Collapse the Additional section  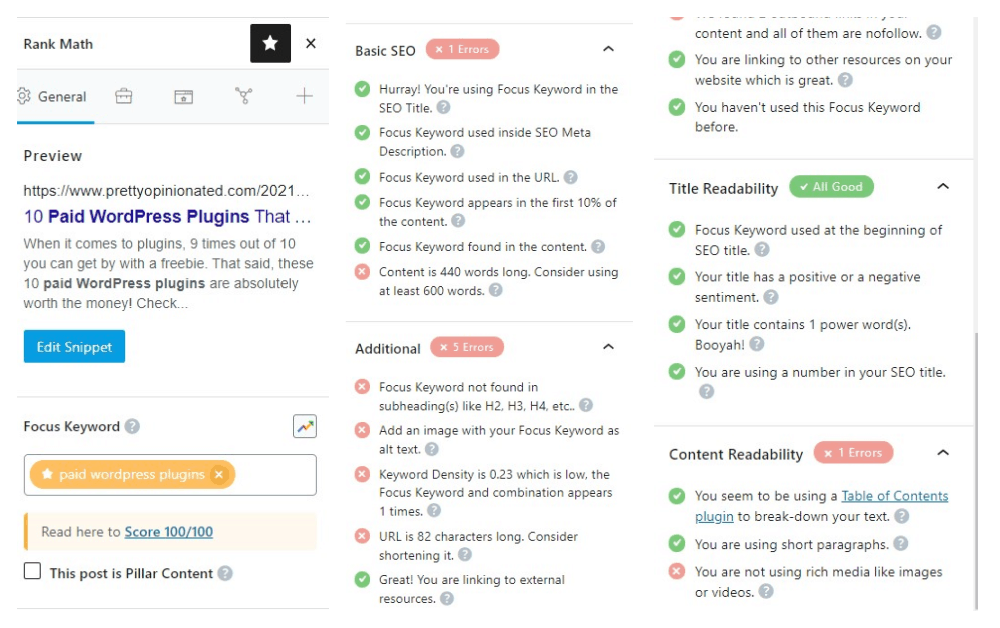coord(608,347)
